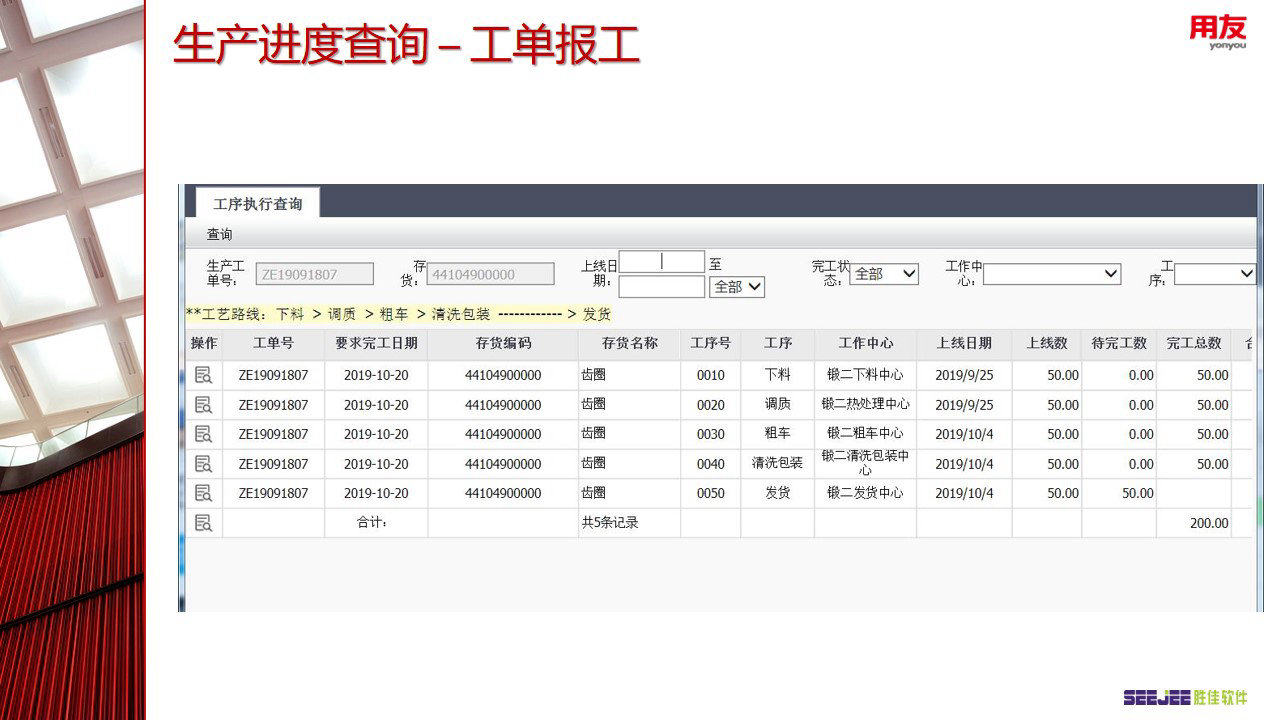This screenshot has width=1280, height=720.
Task: Expand the 工序 filter dropdown
Action: tap(1215, 273)
